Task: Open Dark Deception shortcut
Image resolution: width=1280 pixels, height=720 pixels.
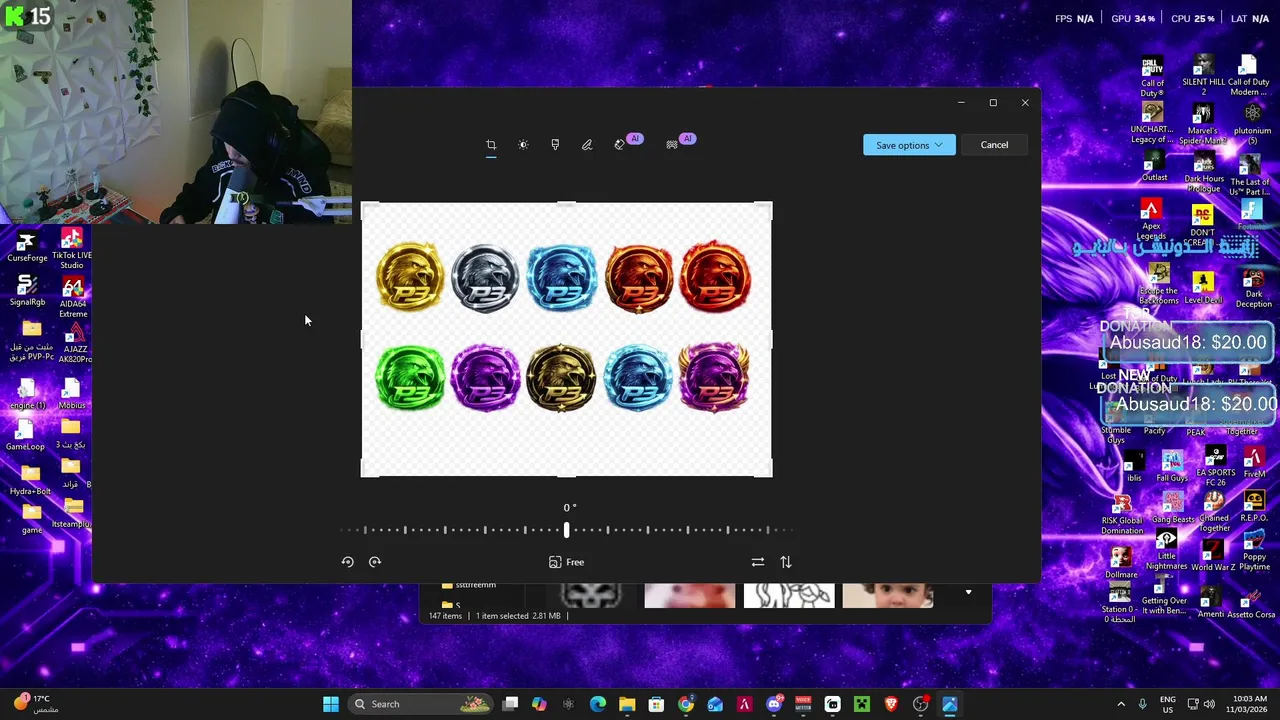Action: coord(1253,289)
